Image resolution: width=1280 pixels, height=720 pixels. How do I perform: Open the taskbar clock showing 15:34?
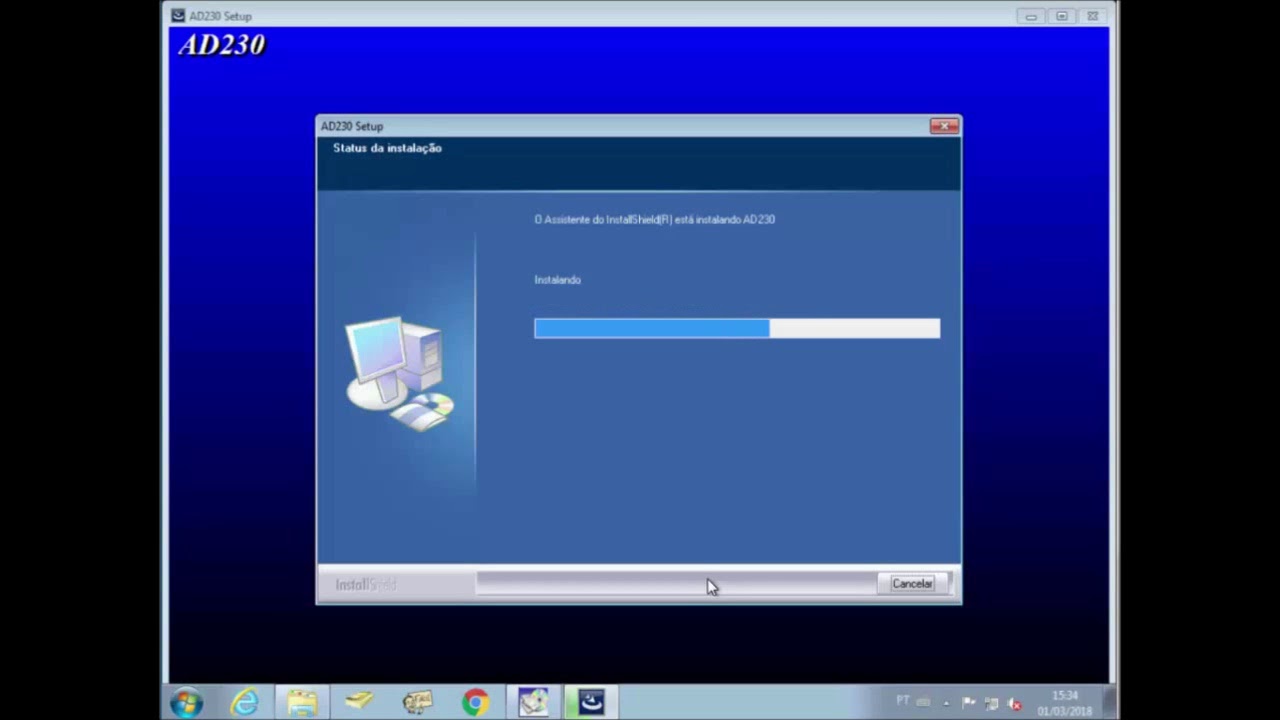click(1064, 703)
